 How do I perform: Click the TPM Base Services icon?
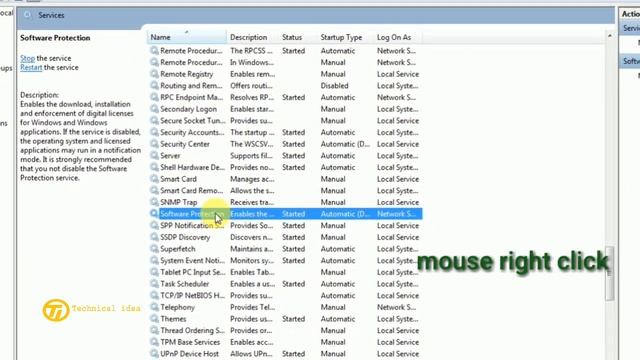[154, 342]
